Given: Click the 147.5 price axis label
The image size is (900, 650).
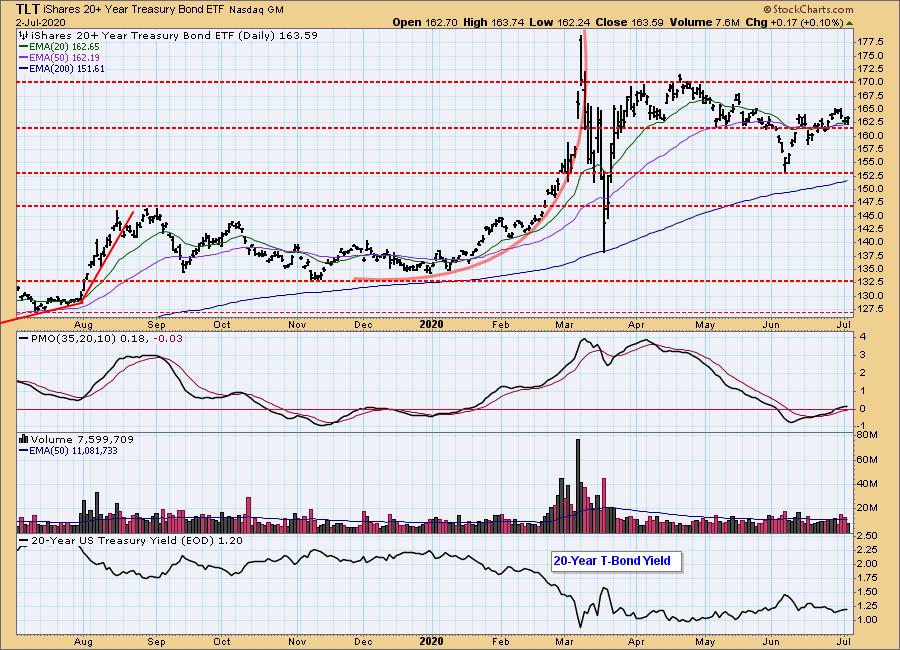Looking at the screenshot, I should pyautogui.click(x=871, y=202).
